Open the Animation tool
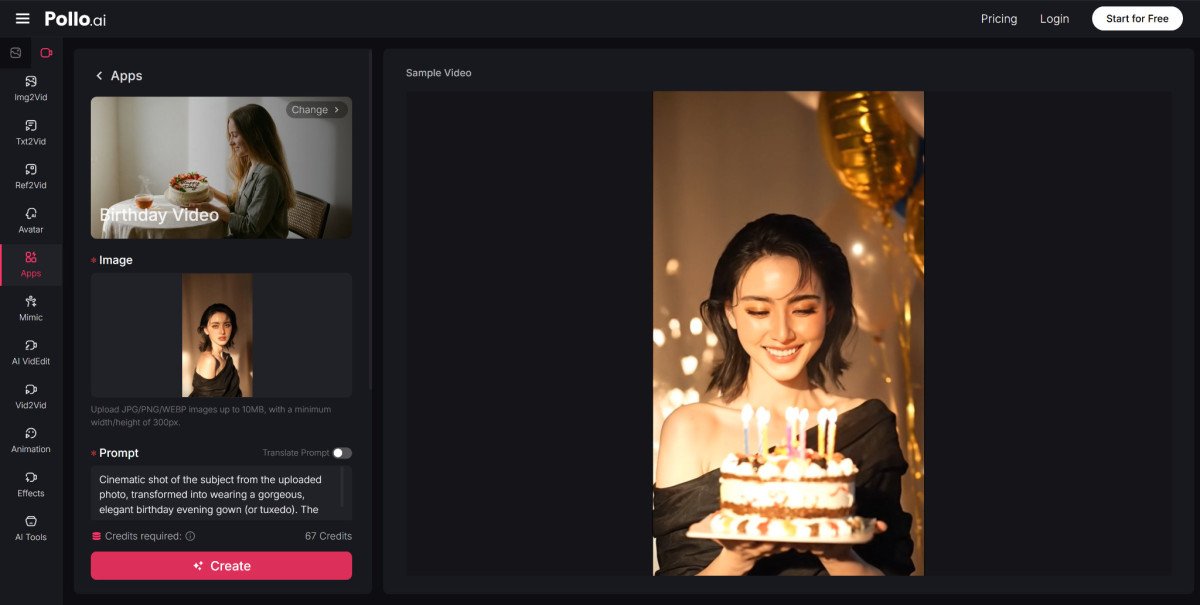The height and width of the screenshot is (605, 1200). click(x=30, y=442)
